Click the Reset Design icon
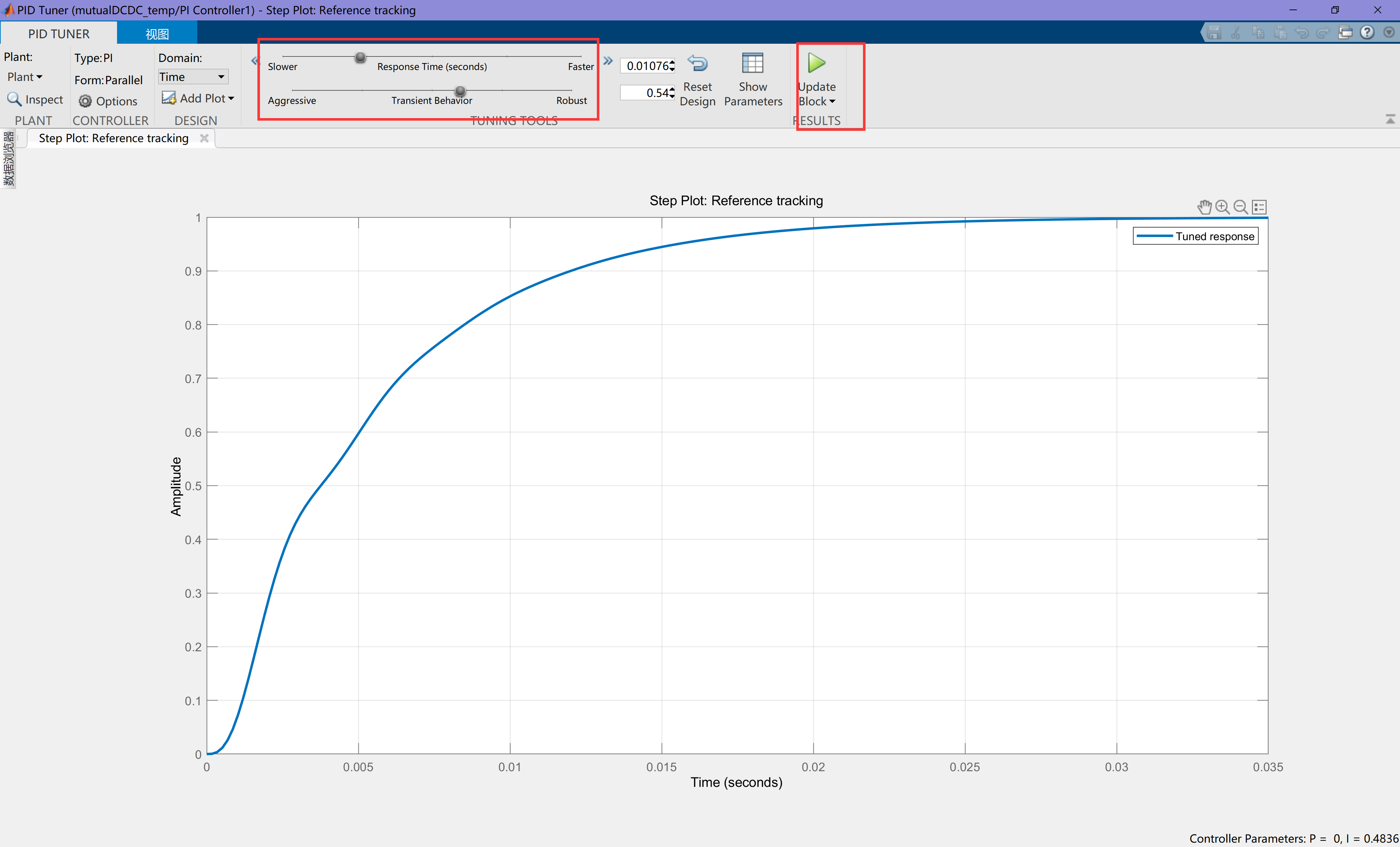 (697, 63)
